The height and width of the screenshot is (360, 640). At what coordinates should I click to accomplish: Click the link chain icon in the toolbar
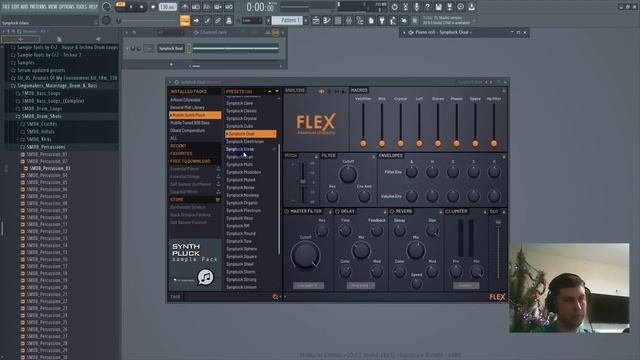(218, 20)
